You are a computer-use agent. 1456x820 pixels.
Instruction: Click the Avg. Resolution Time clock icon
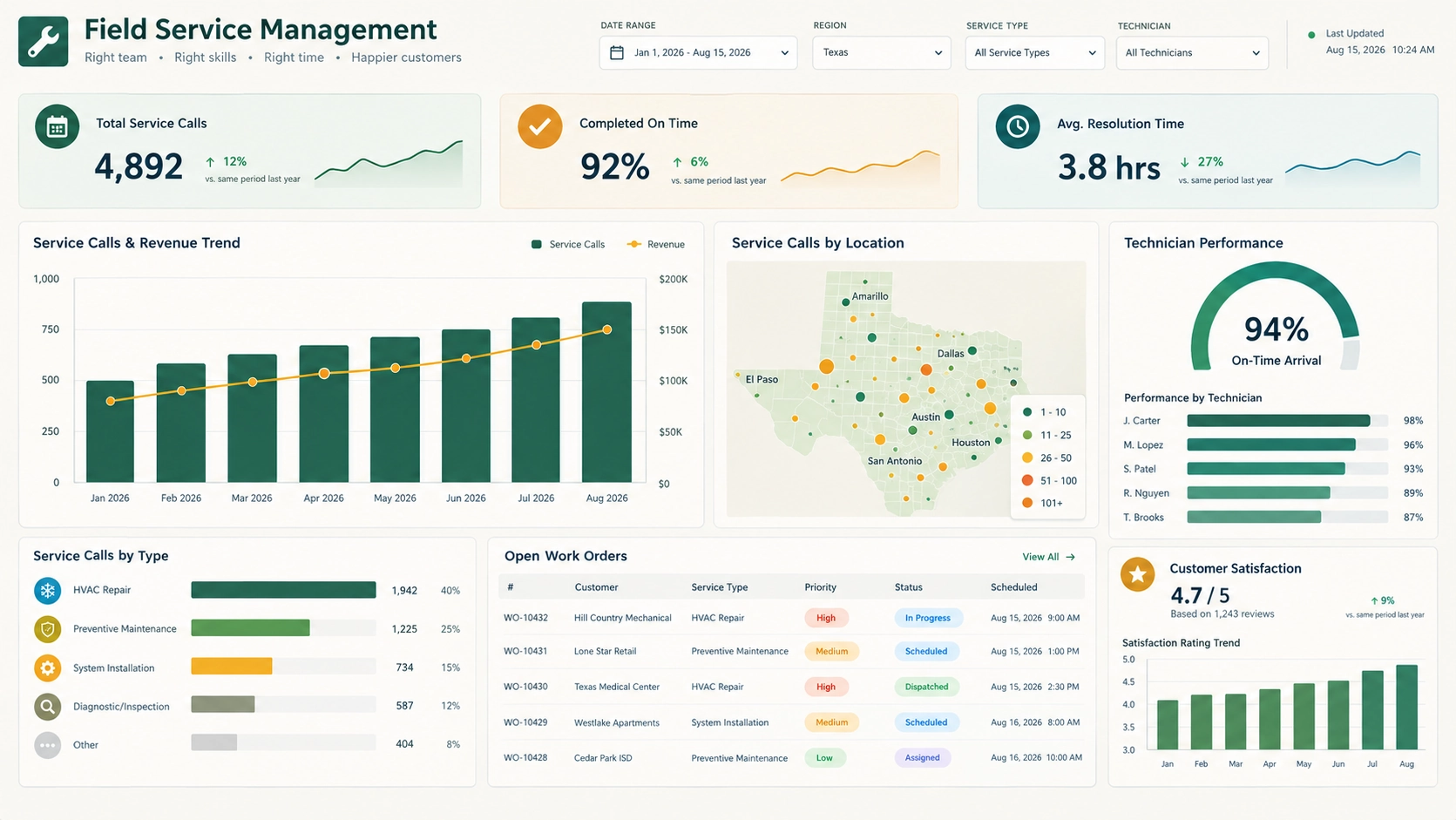tap(1018, 126)
